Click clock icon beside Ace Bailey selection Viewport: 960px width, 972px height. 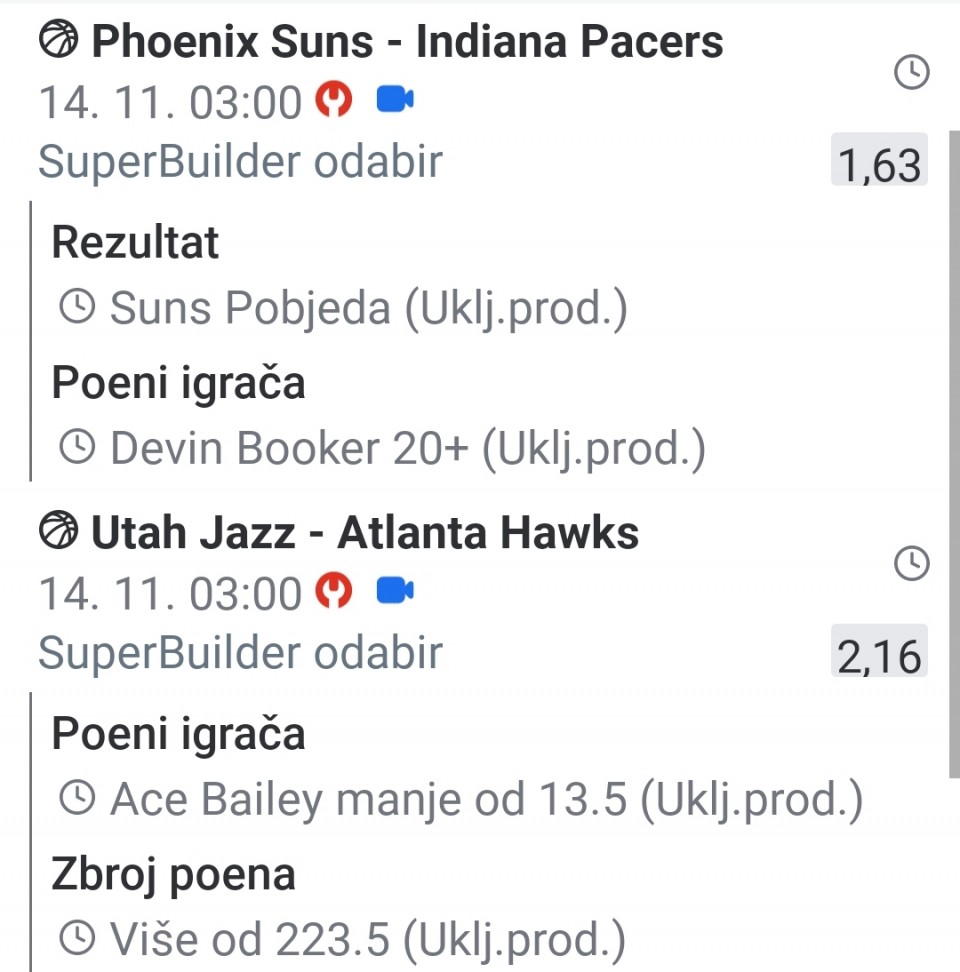(x=78, y=798)
